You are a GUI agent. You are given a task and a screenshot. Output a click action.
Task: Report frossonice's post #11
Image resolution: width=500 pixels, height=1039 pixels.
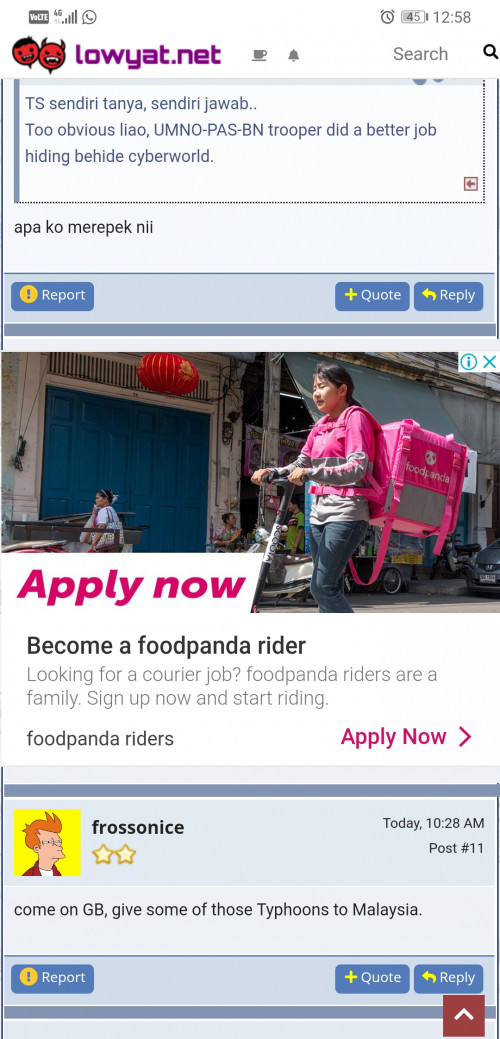click(x=52, y=979)
